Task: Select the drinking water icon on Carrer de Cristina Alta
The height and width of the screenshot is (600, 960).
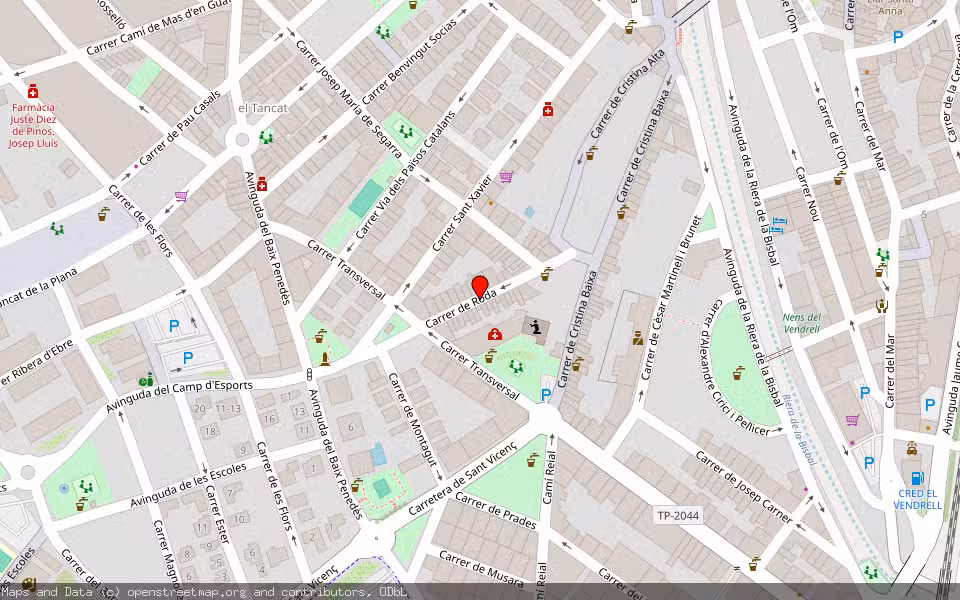Action: click(590, 153)
